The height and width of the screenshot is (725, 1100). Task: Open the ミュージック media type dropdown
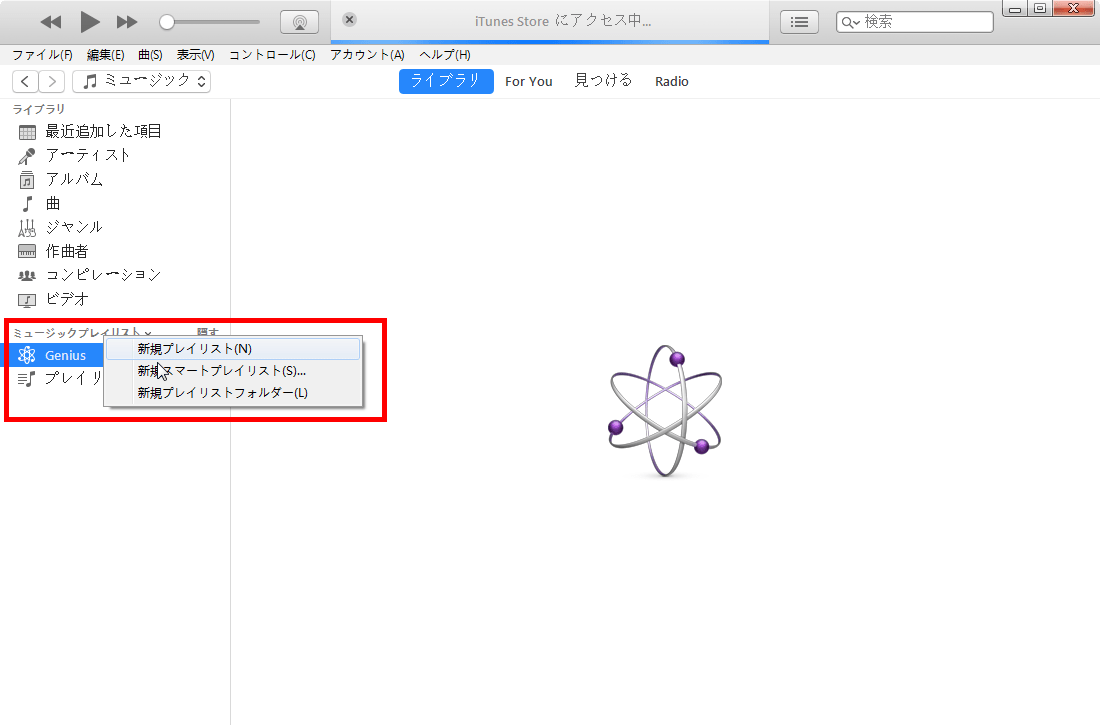(142, 81)
